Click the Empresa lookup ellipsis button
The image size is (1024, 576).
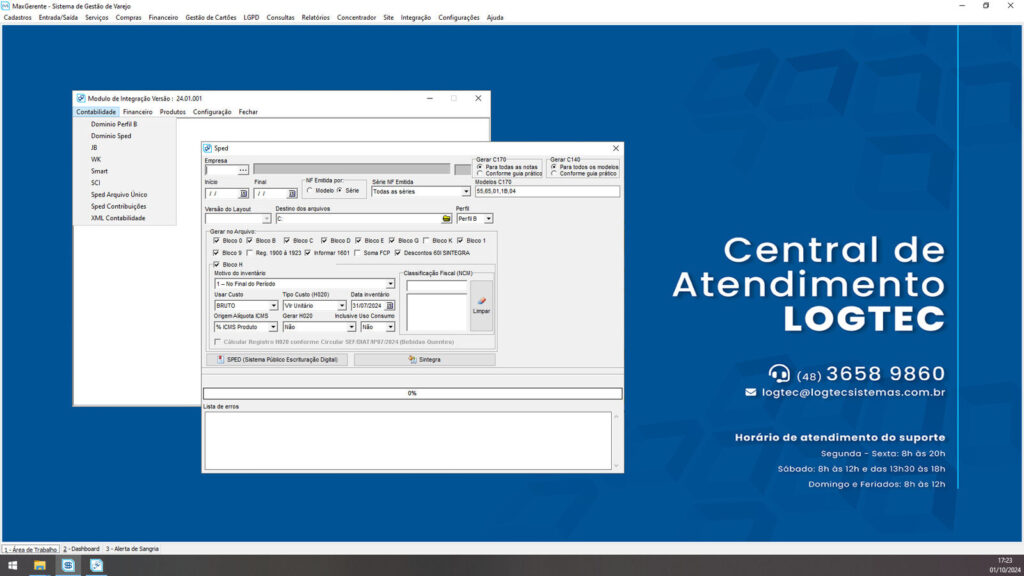point(243,170)
